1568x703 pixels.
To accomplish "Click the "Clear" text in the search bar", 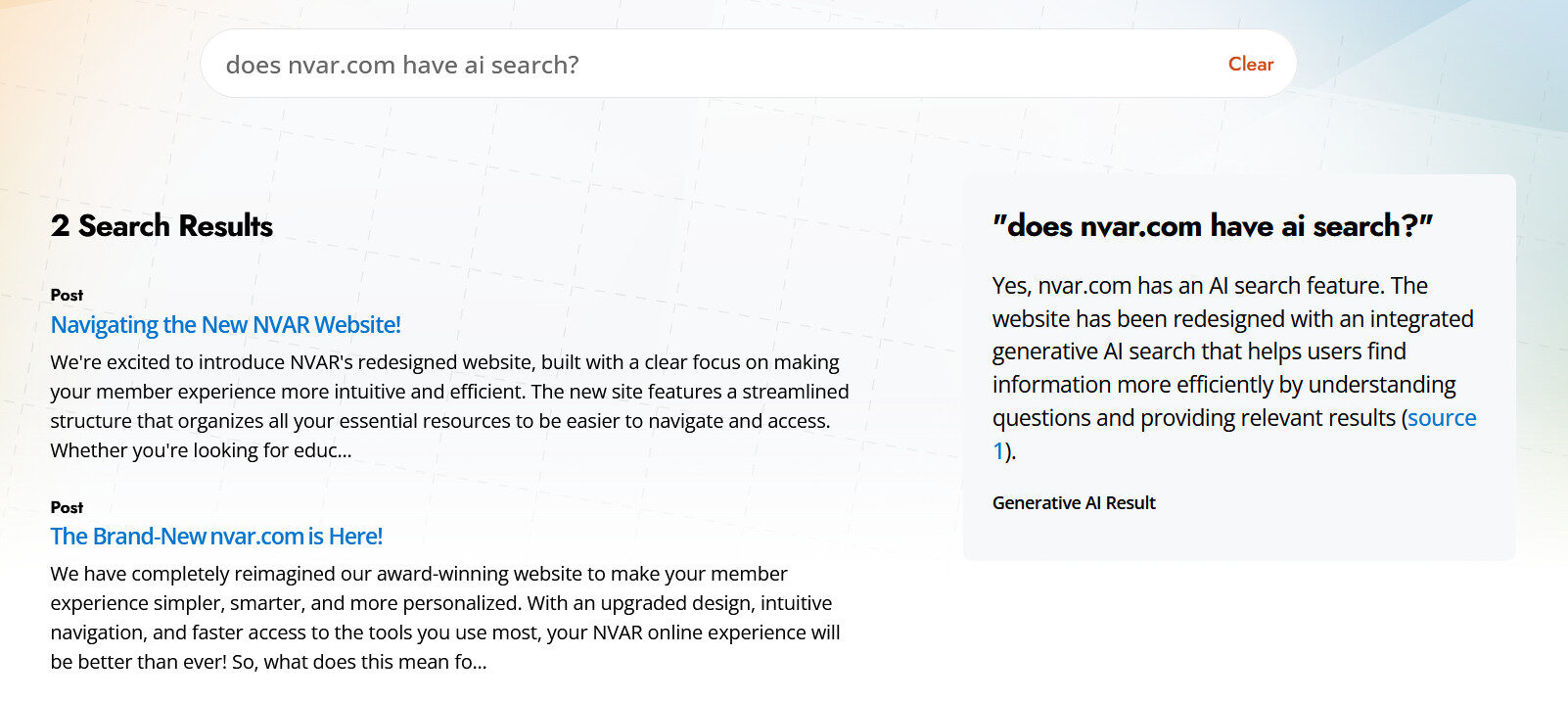I will coord(1250,64).
